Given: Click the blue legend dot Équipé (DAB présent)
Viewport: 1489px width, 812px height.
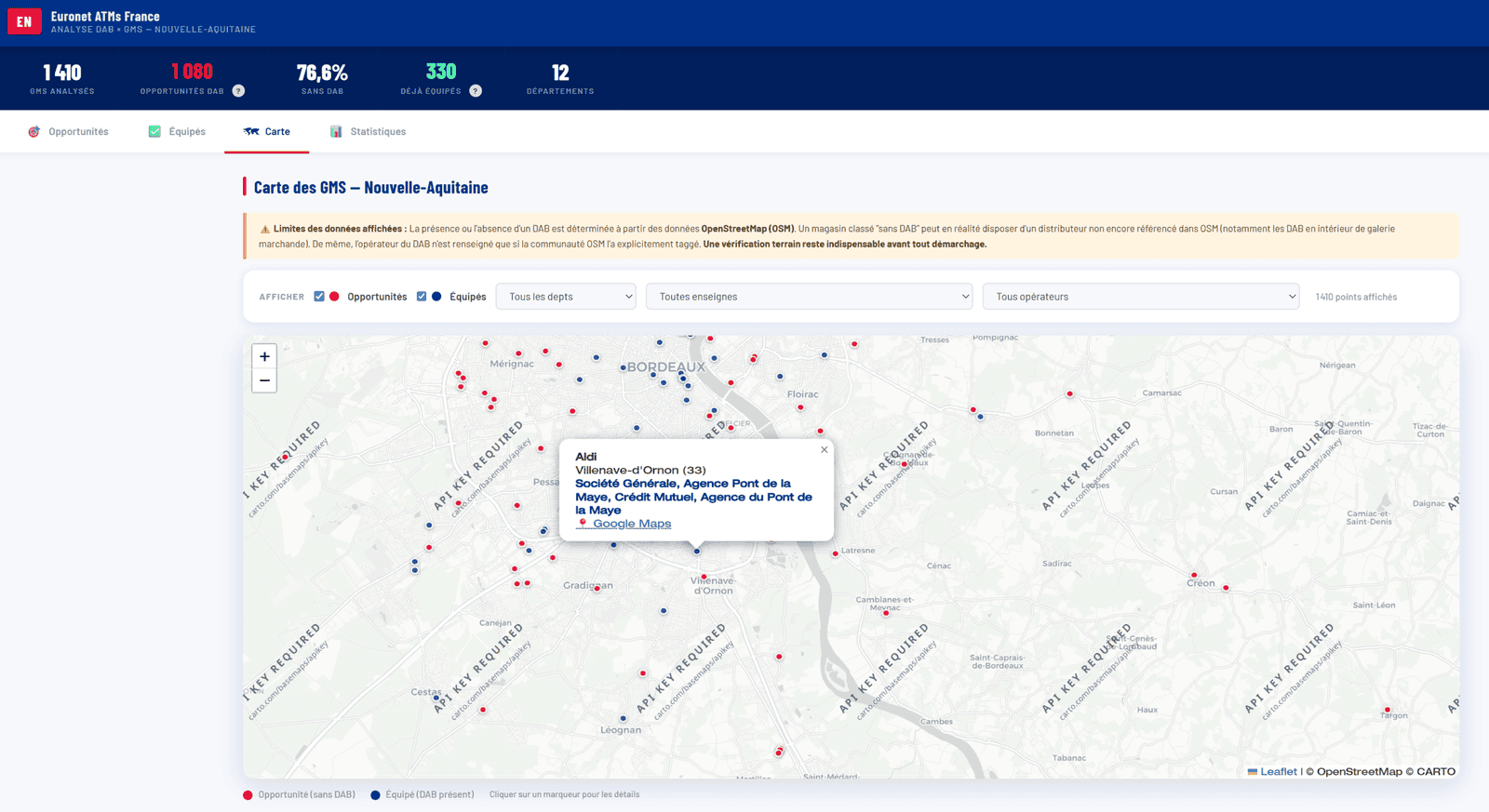Looking at the screenshot, I should [x=375, y=795].
